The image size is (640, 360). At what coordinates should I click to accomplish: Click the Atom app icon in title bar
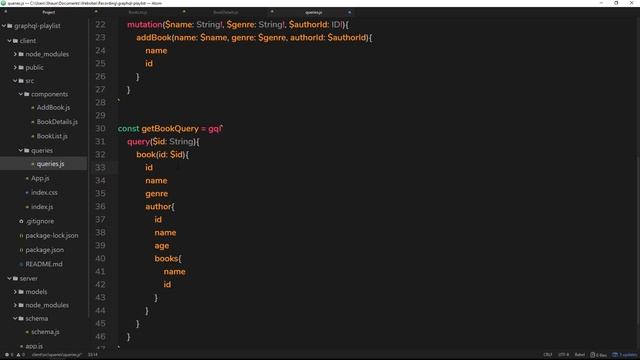tap(3, 3)
